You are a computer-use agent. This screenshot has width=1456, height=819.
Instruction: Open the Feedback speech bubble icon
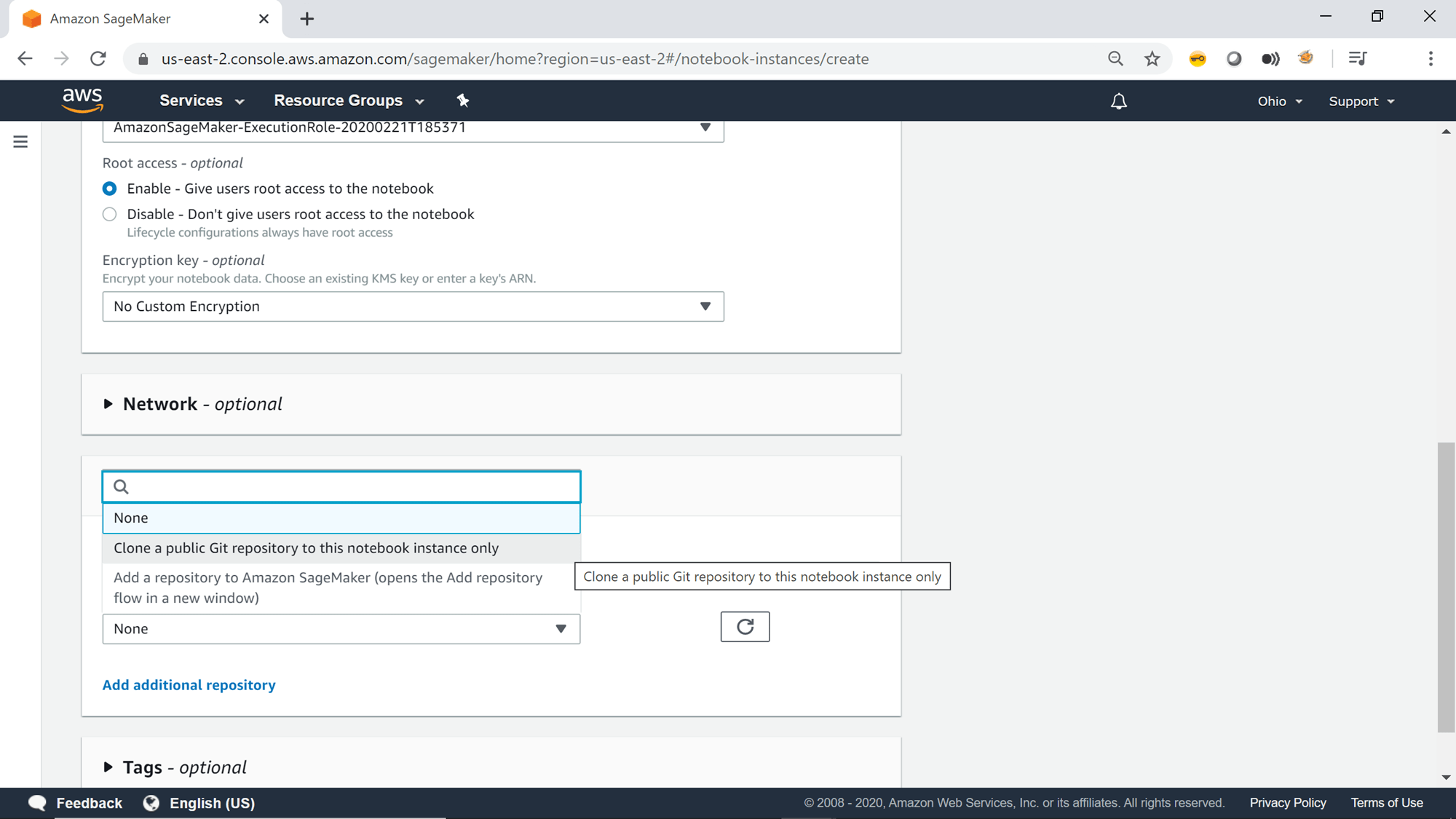[x=37, y=802]
